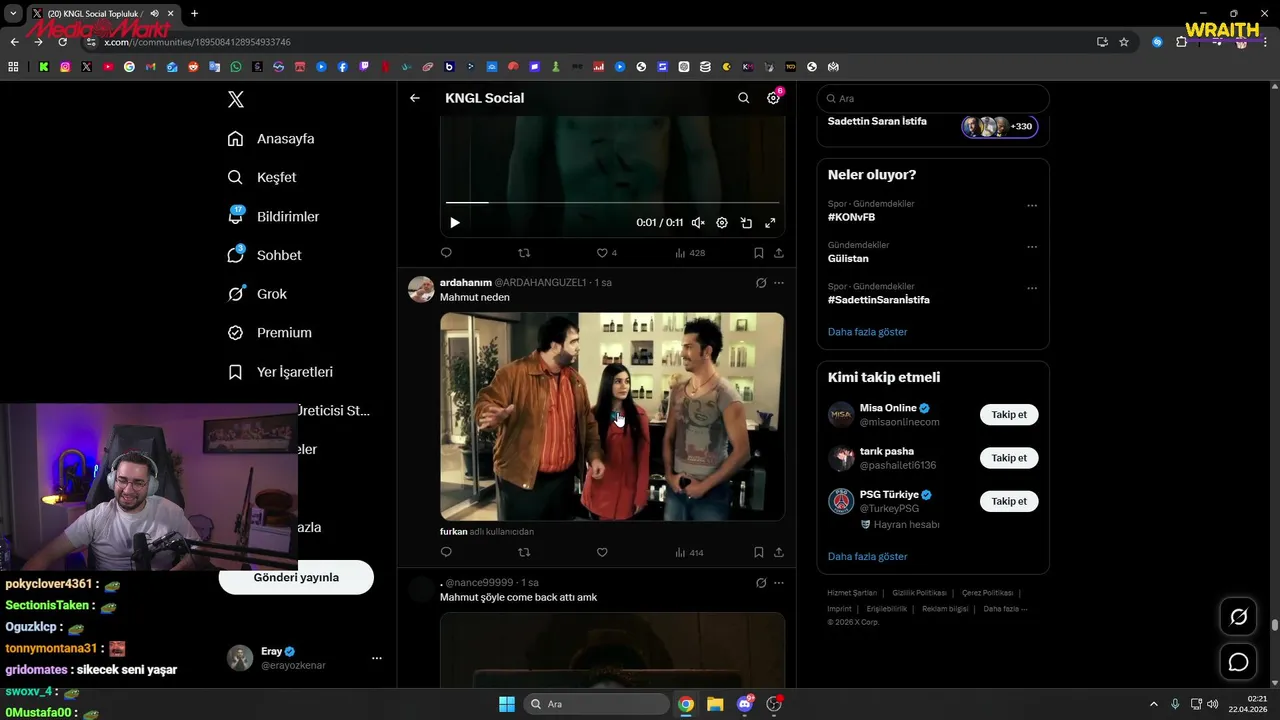The width and height of the screenshot is (1280, 720).
Task: Share ardahanım post
Action: pyautogui.click(x=779, y=552)
